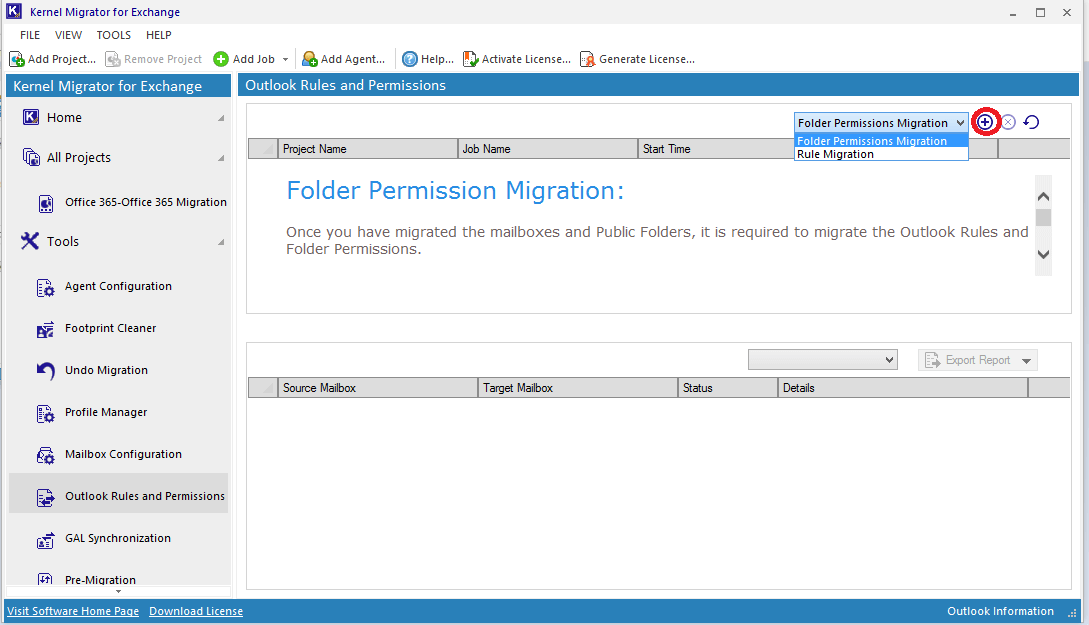The width and height of the screenshot is (1089, 625).
Task: Sort by Start Time column header
Action: 715,149
